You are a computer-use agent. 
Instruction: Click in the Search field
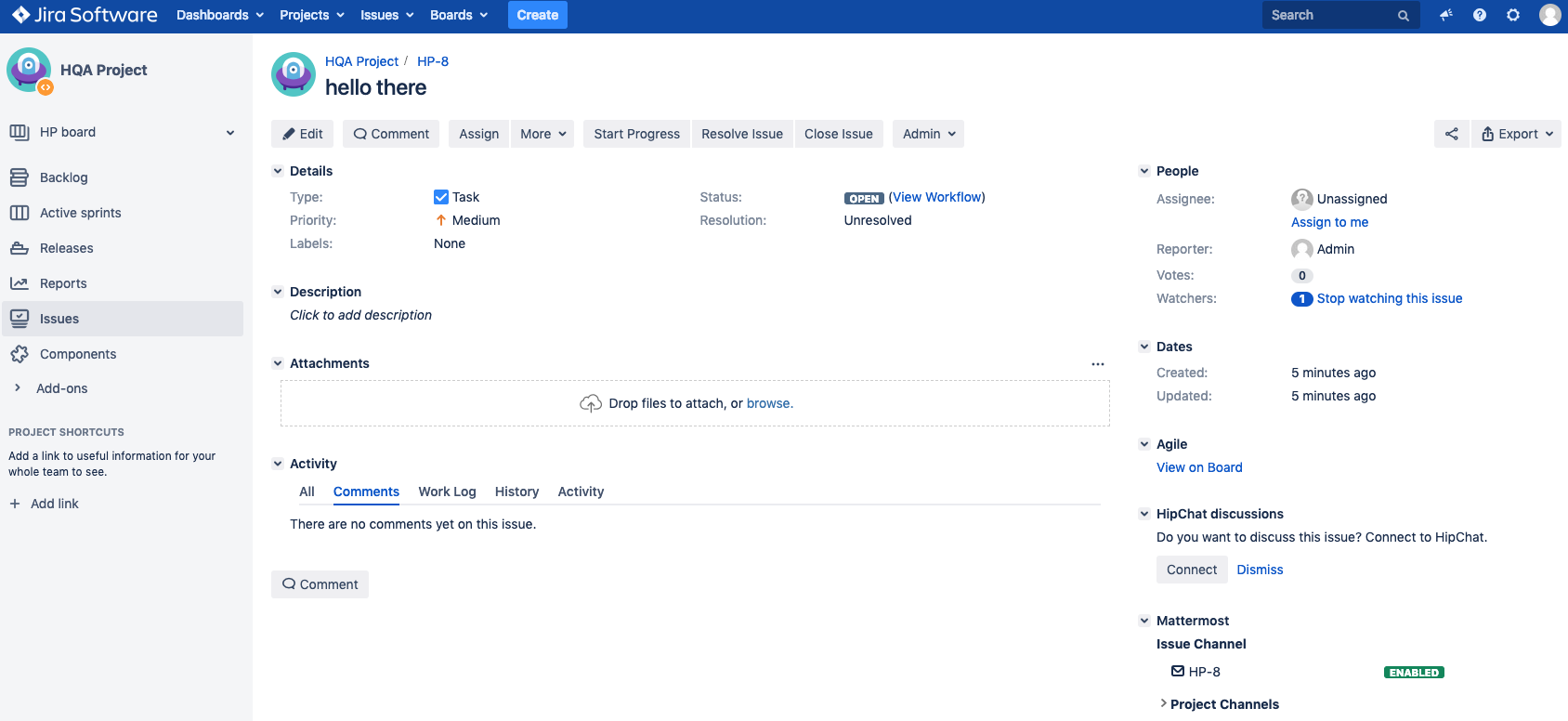pos(1330,15)
